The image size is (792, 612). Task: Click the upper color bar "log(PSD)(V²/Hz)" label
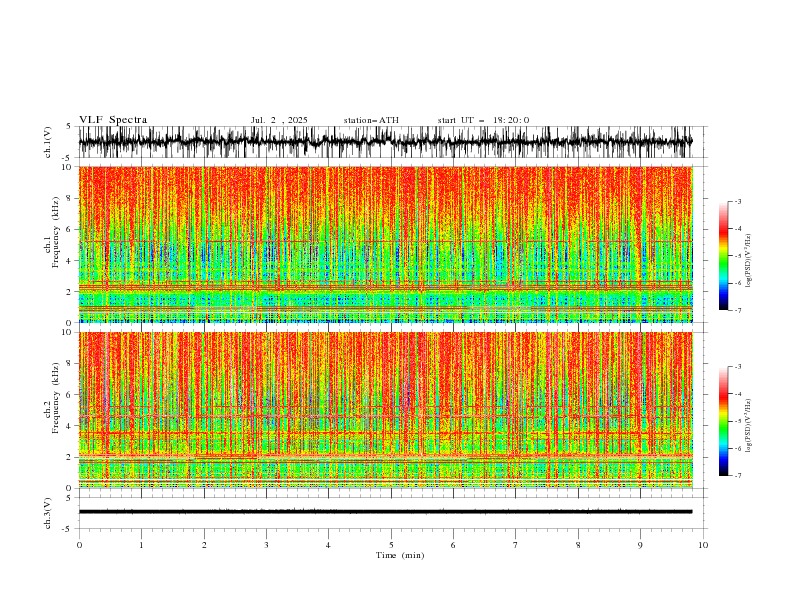coord(749,261)
